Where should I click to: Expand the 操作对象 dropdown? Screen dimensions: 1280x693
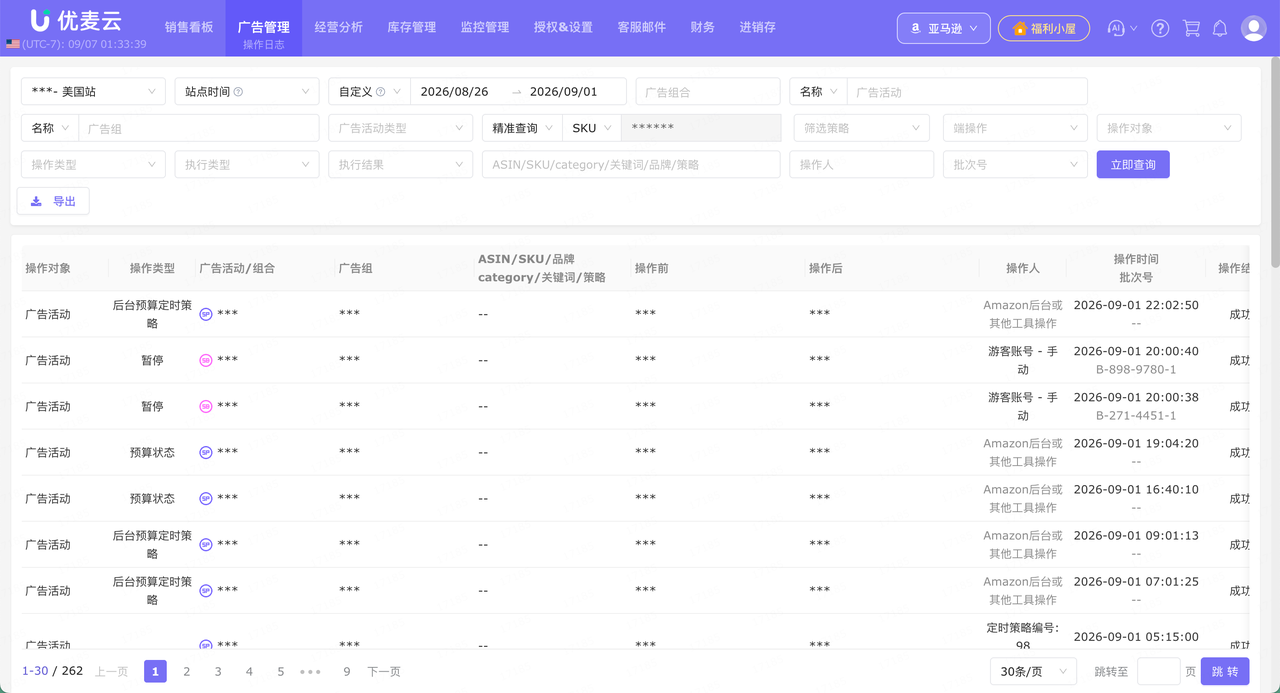pyautogui.click(x=1169, y=128)
